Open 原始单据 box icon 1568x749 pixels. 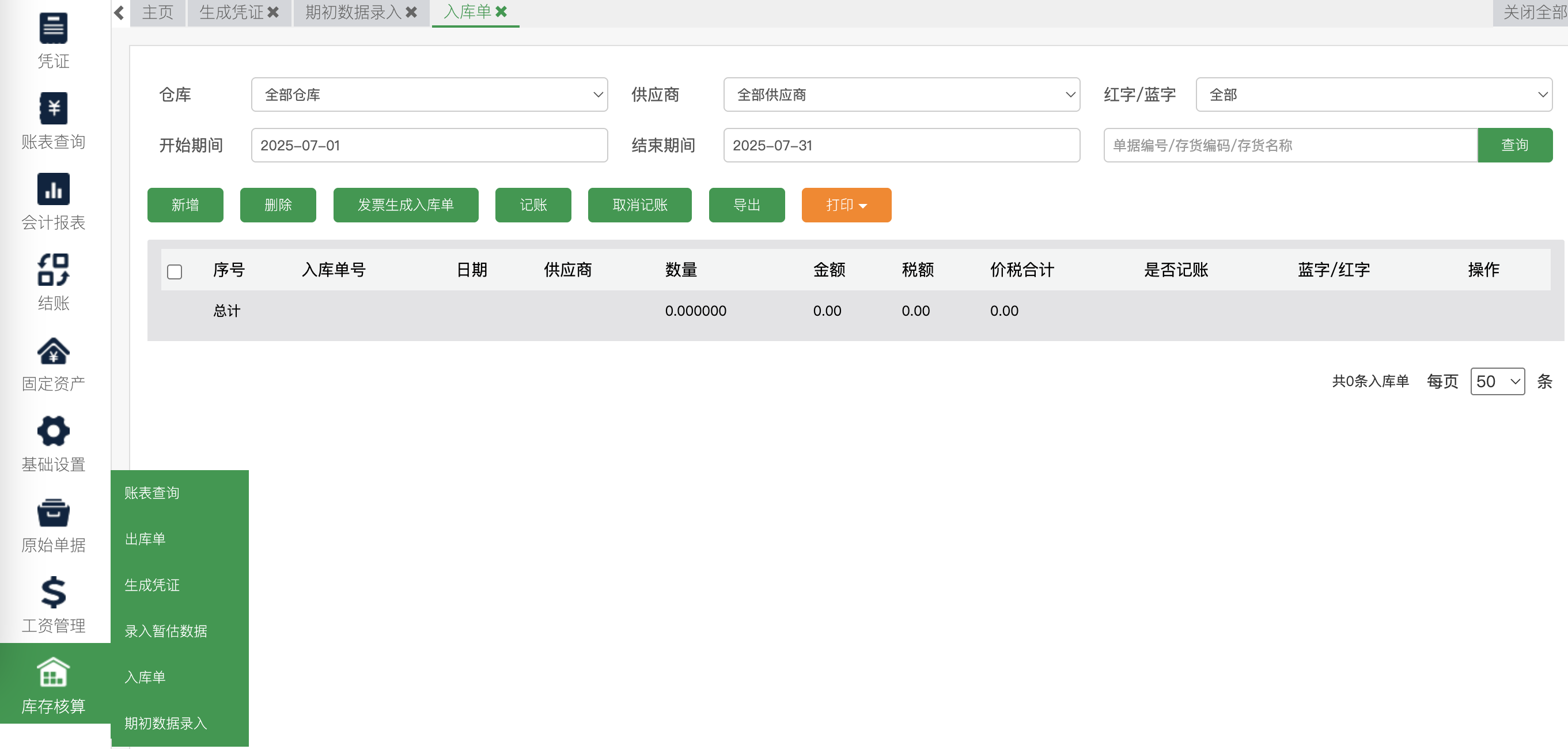tap(53, 512)
